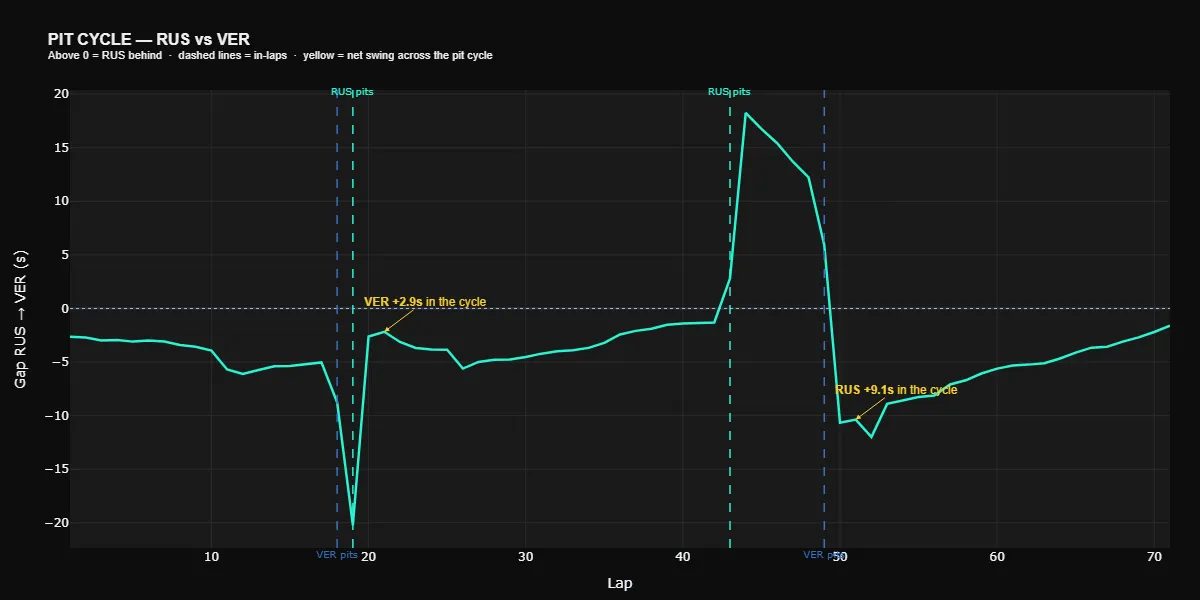Click the x-axis lap tick 70
The width and height of the screenshot is (1200, 600).
click(x=1154, y=555)
